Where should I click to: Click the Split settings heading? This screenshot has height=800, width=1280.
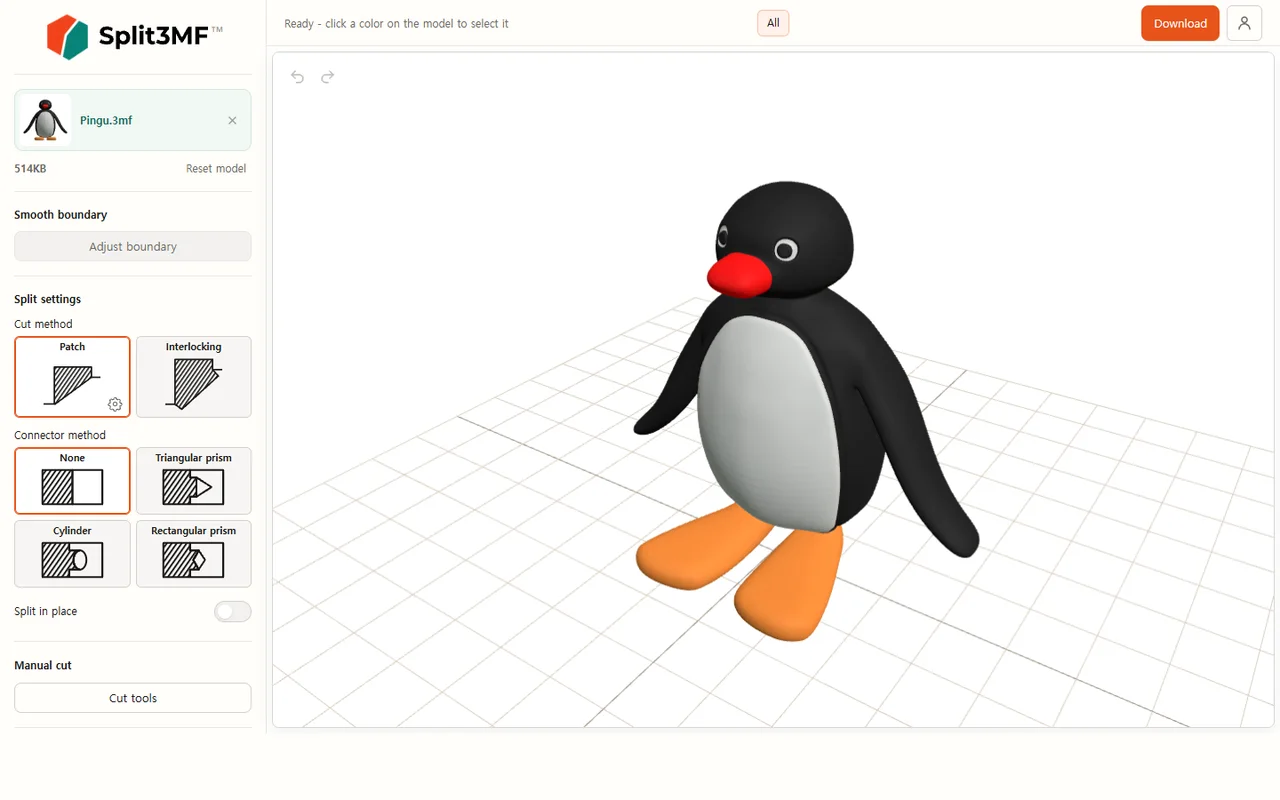(x=47, y=299)
